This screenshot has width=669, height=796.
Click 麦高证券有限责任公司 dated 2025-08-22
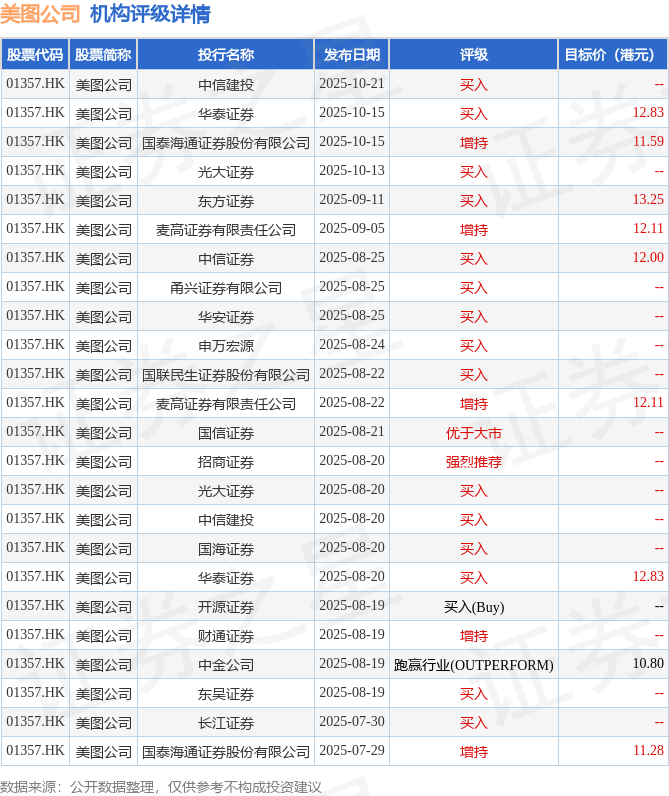pos(226,403)
